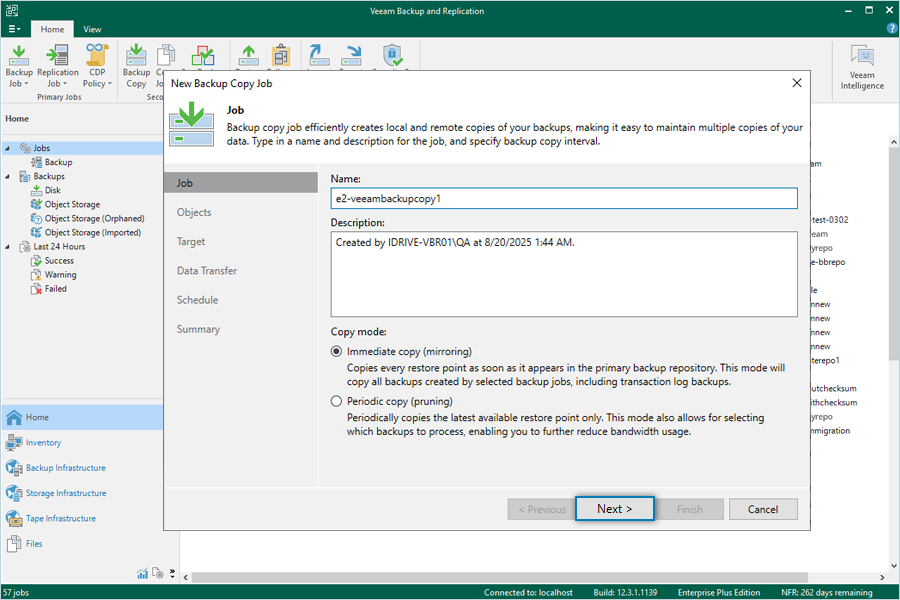Screen dimensions: 900x600
Task: Click the Description text box
Action: coord(564,274)
